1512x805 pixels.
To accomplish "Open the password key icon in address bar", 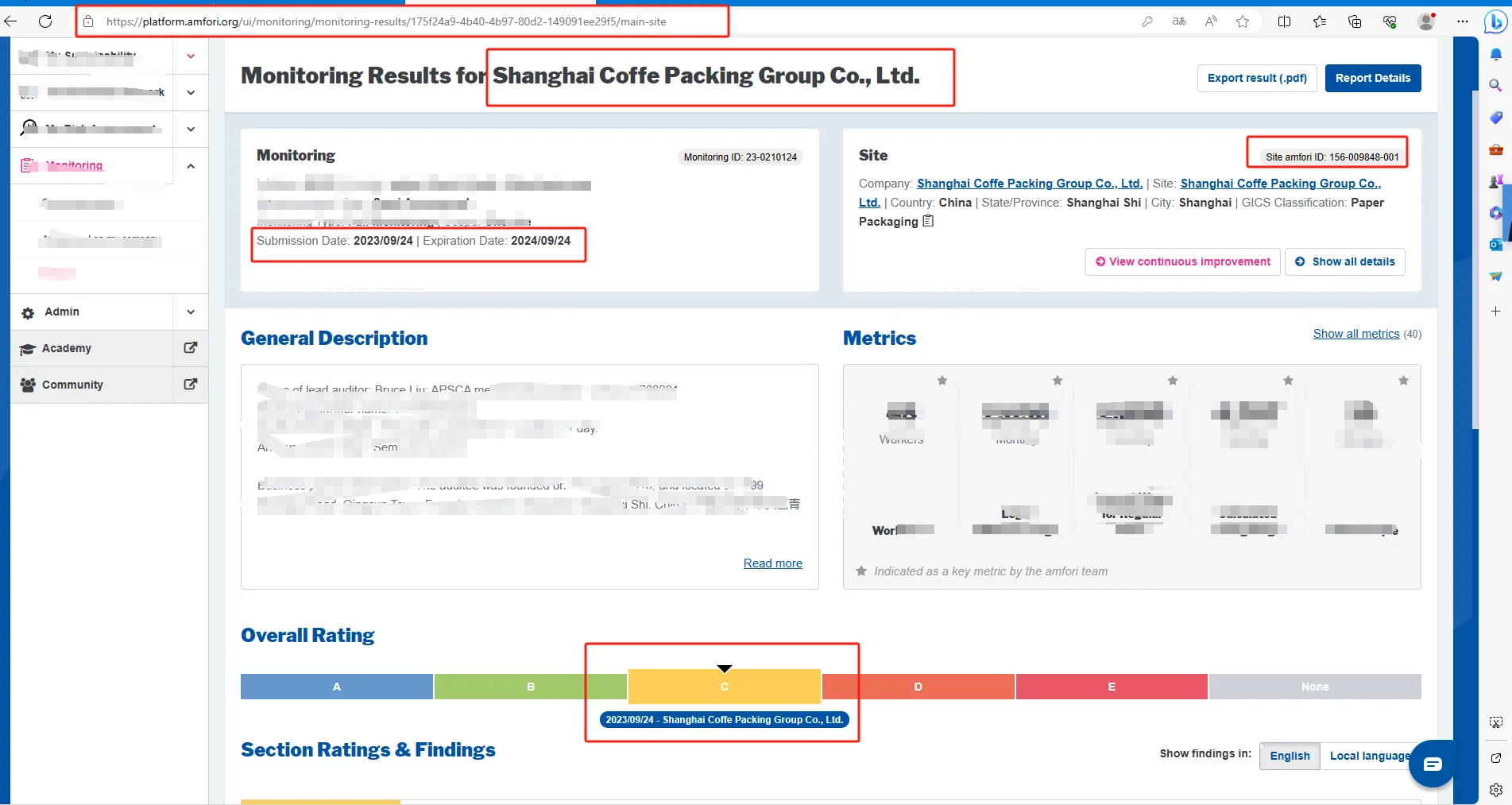I will [x=1147, y=21].
